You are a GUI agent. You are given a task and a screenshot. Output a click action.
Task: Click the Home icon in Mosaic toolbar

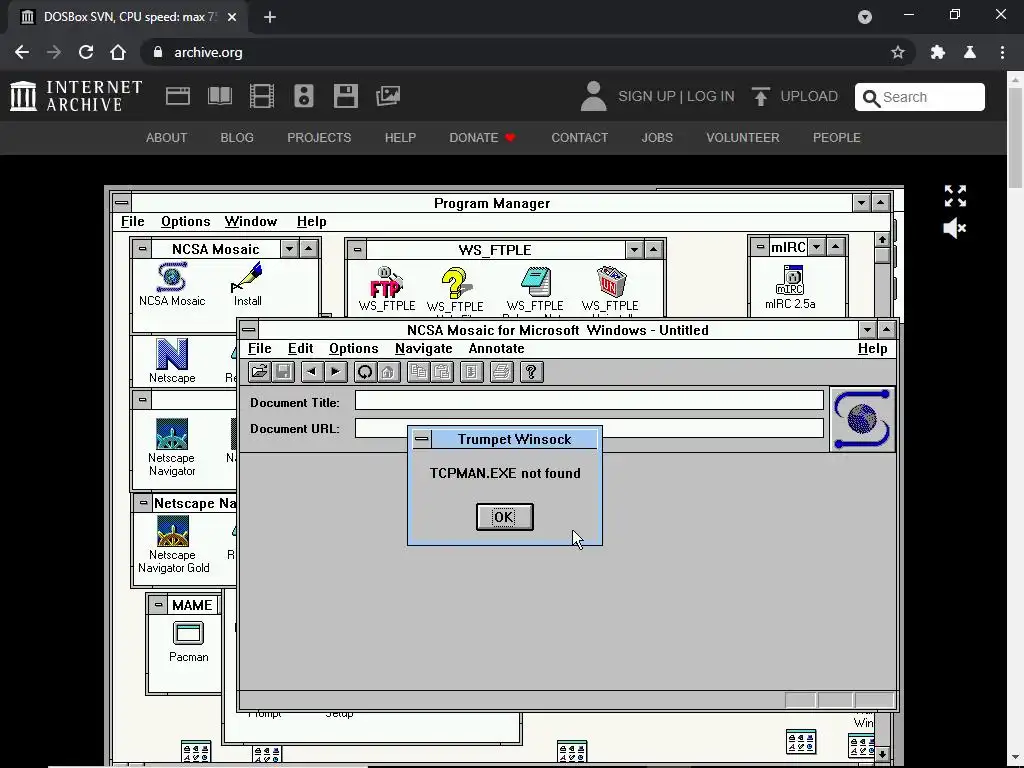[x=389, y=372]
